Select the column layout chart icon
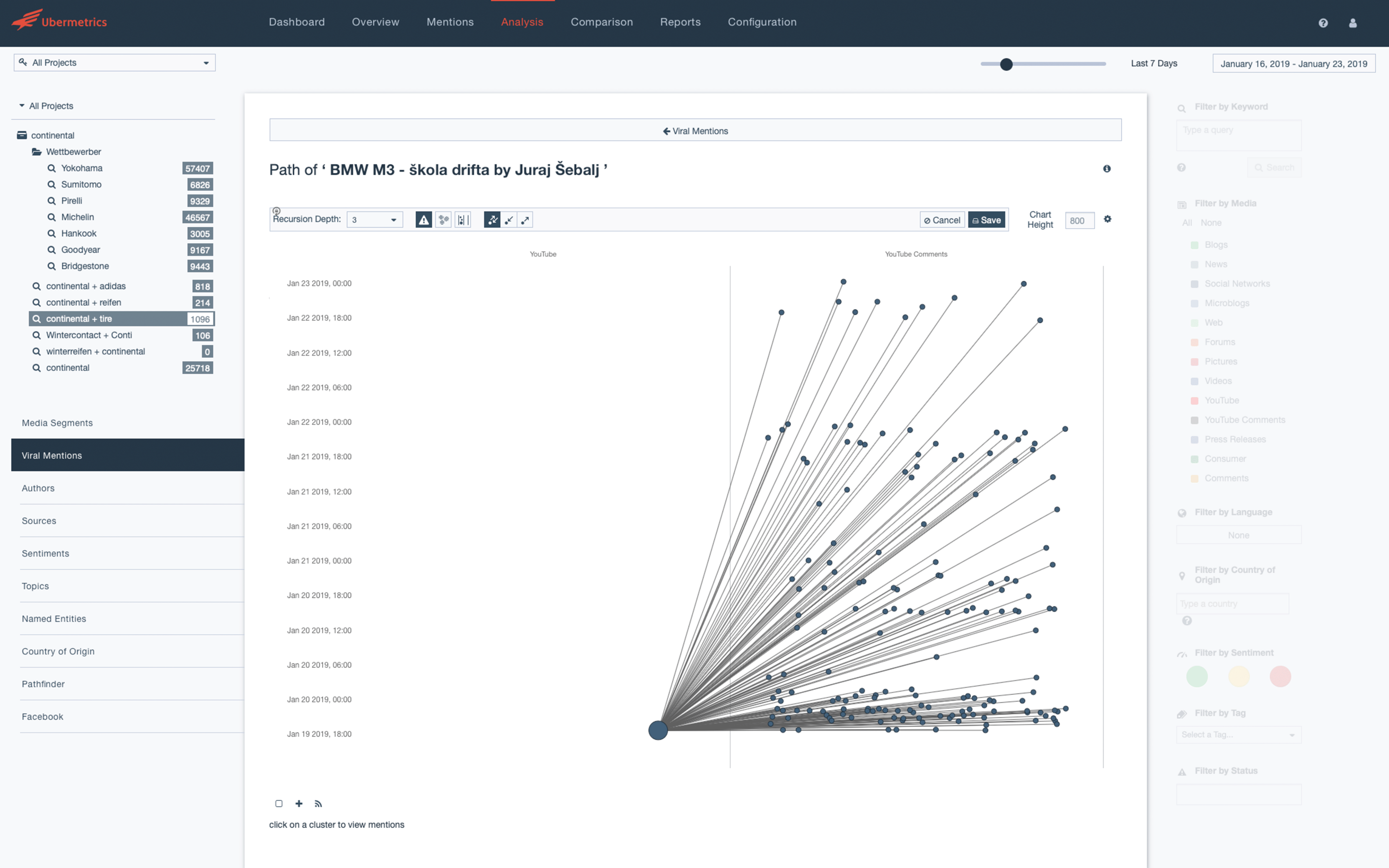The width and height of the screenshot is (1389, 868). click(463, 220)
